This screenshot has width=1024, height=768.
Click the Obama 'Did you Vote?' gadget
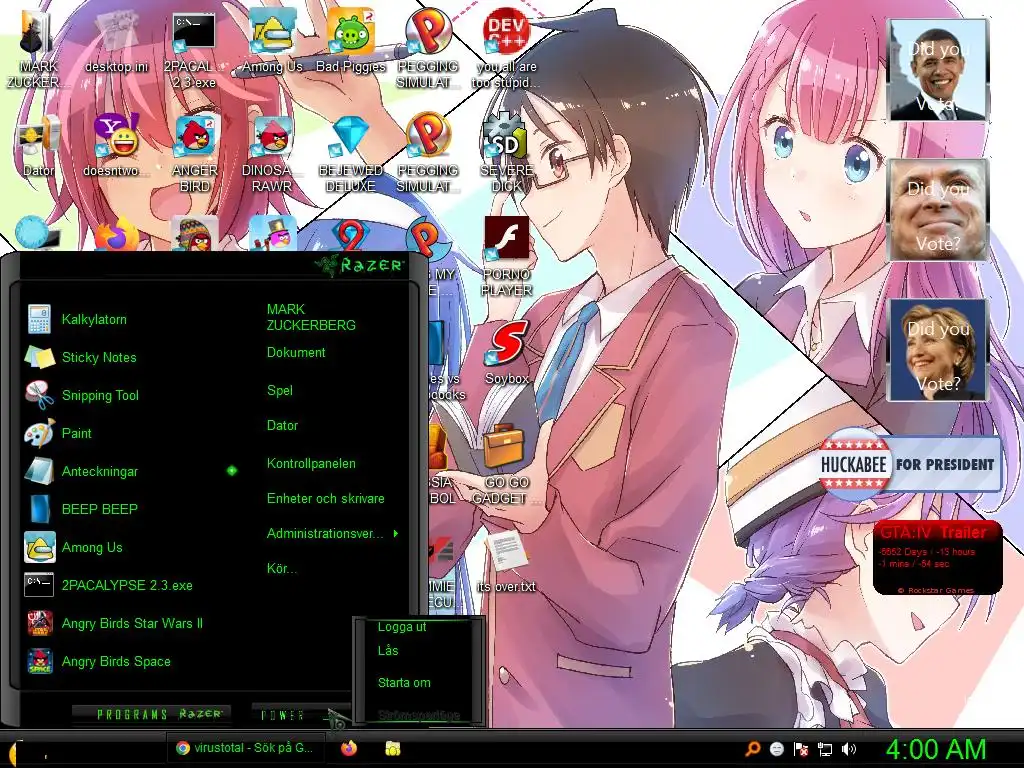(x=937, y=69)
